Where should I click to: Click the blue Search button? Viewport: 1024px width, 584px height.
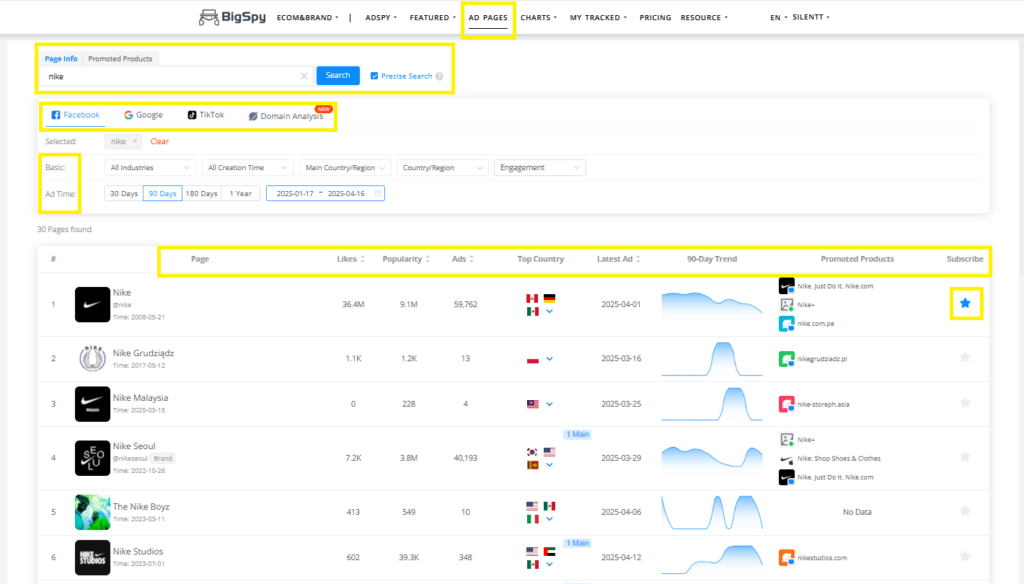pyautogui.click(x=338, y=75)
